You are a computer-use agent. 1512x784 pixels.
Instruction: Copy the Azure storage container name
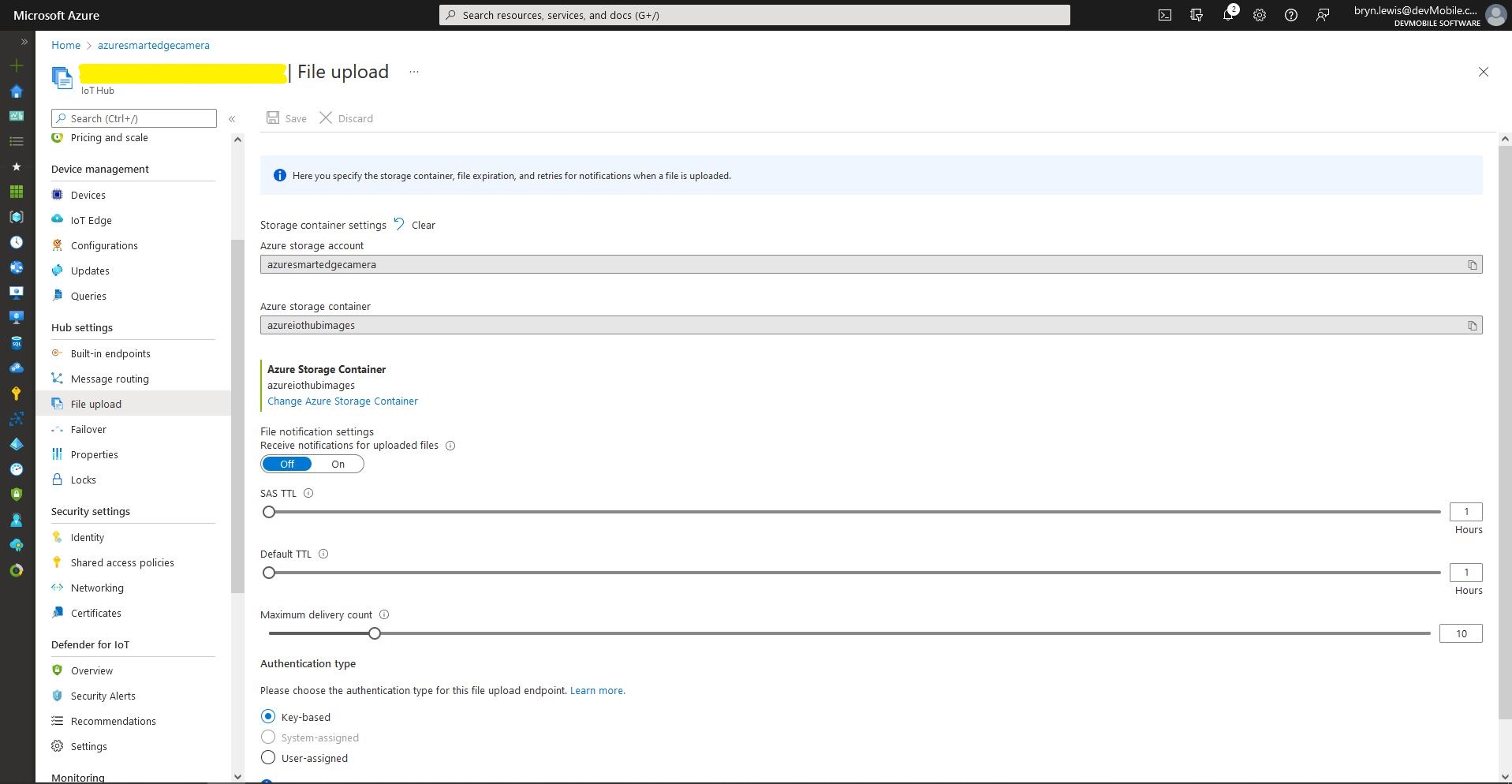point(1472,326)
